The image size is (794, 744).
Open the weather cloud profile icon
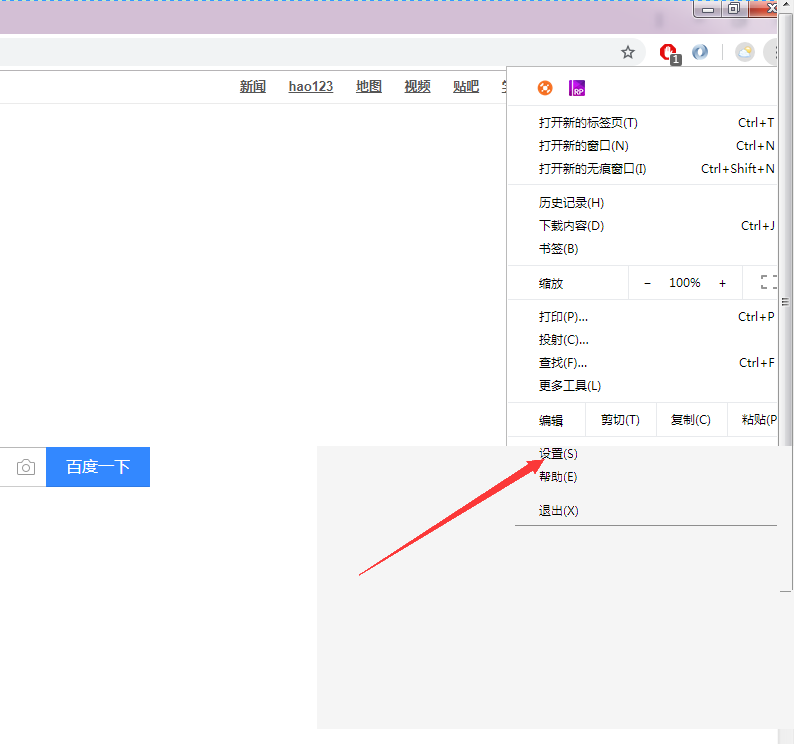coord(745,52)
